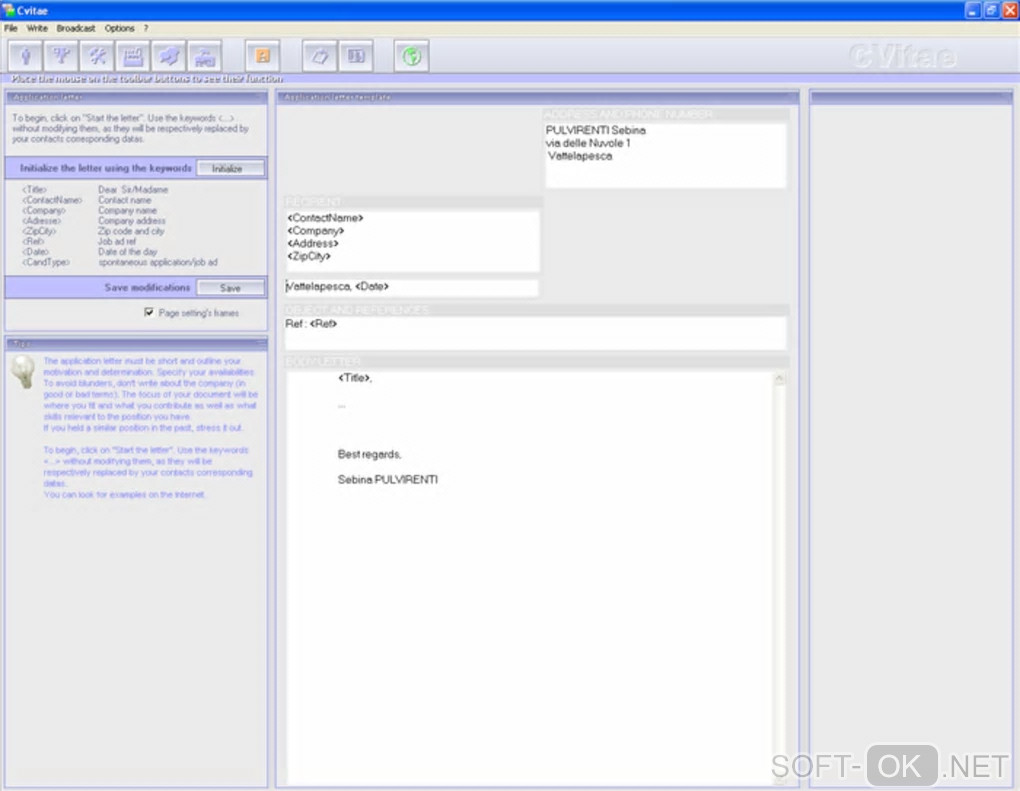Click in the recipient keywords box

(x=412, y=241)
